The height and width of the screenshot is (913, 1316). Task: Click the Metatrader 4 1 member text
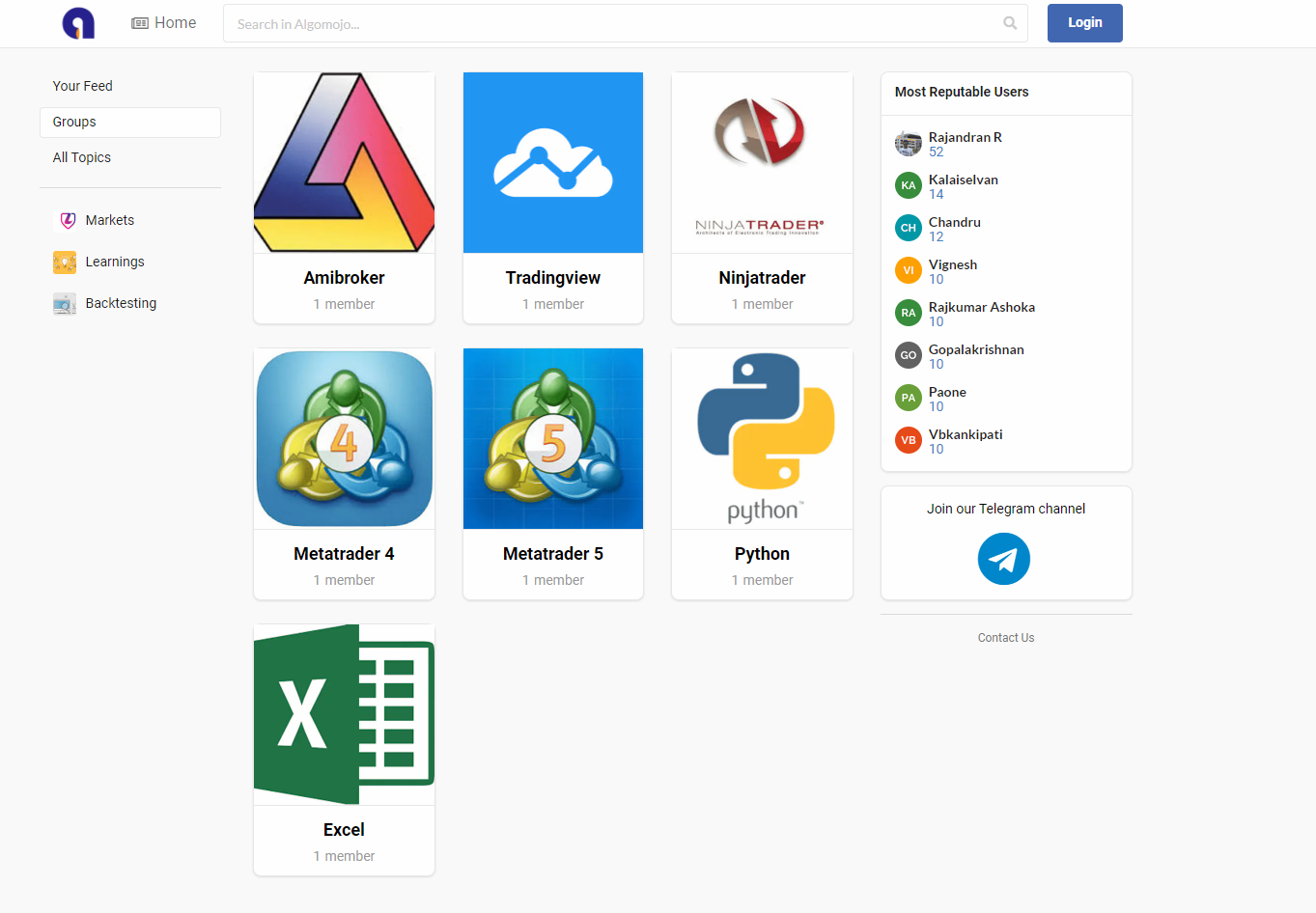pyautogui.click(x=344, y=580)
